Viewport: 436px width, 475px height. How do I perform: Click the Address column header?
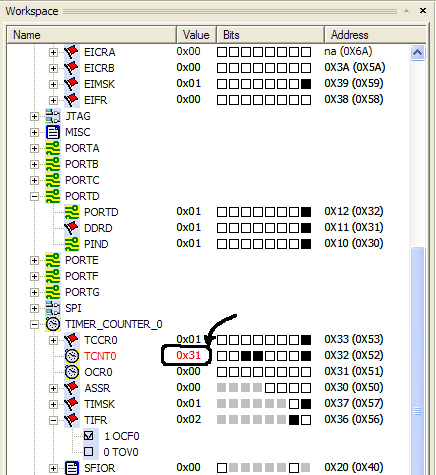(375, 35)
